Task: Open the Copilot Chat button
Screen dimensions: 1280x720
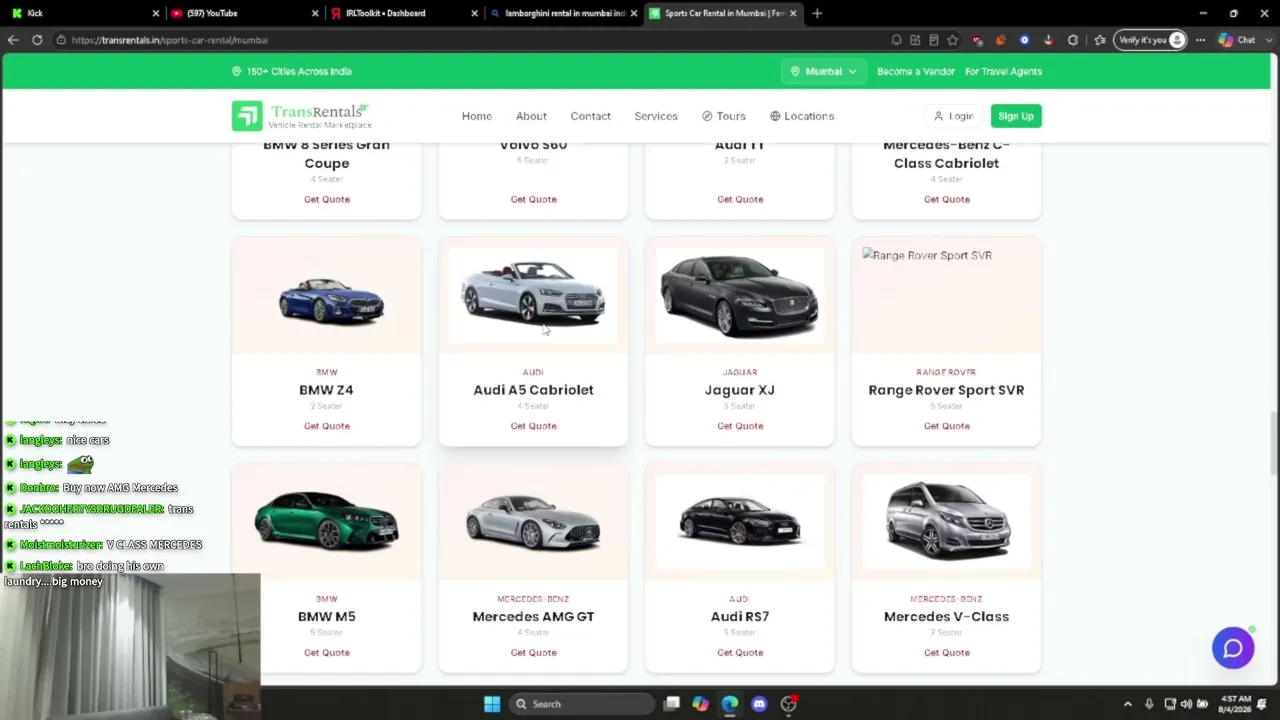Action: point(1236,40)
